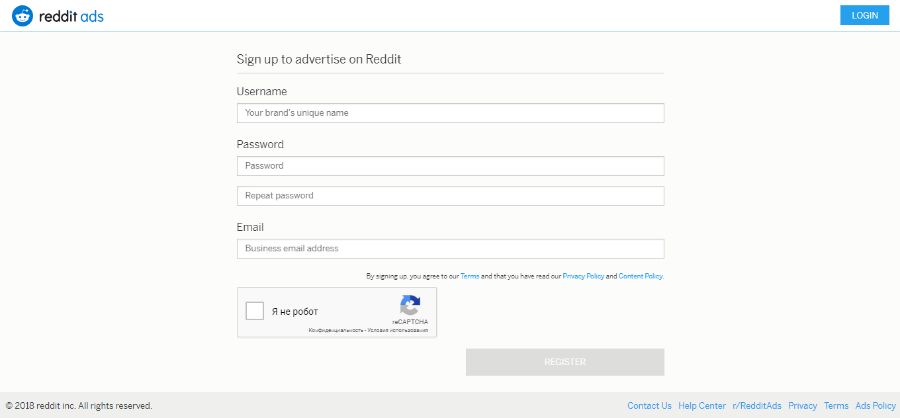
Task: Open the Privacy link in footer
Action: [x=803, y=406]
